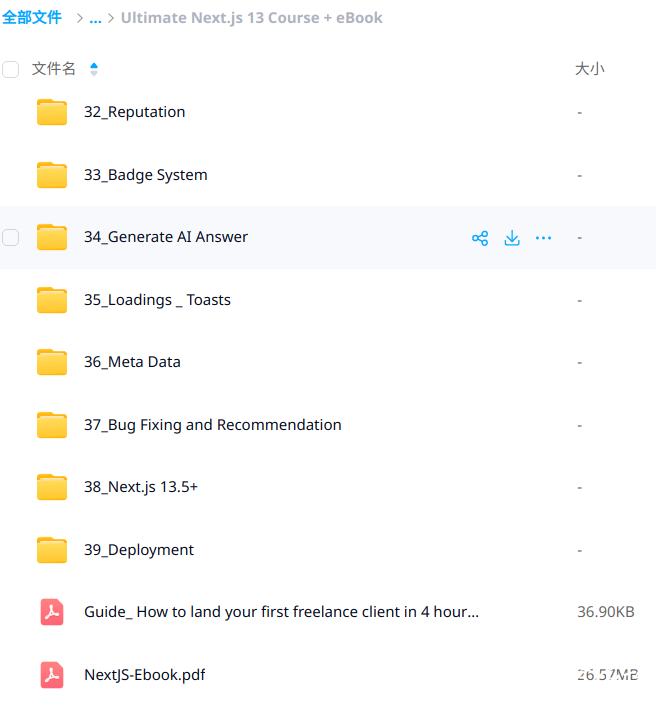Click Ultimate Next.js 13 Course + eBook breadcrumb
The height and width of the screenshot is (703, 656).
252,18
